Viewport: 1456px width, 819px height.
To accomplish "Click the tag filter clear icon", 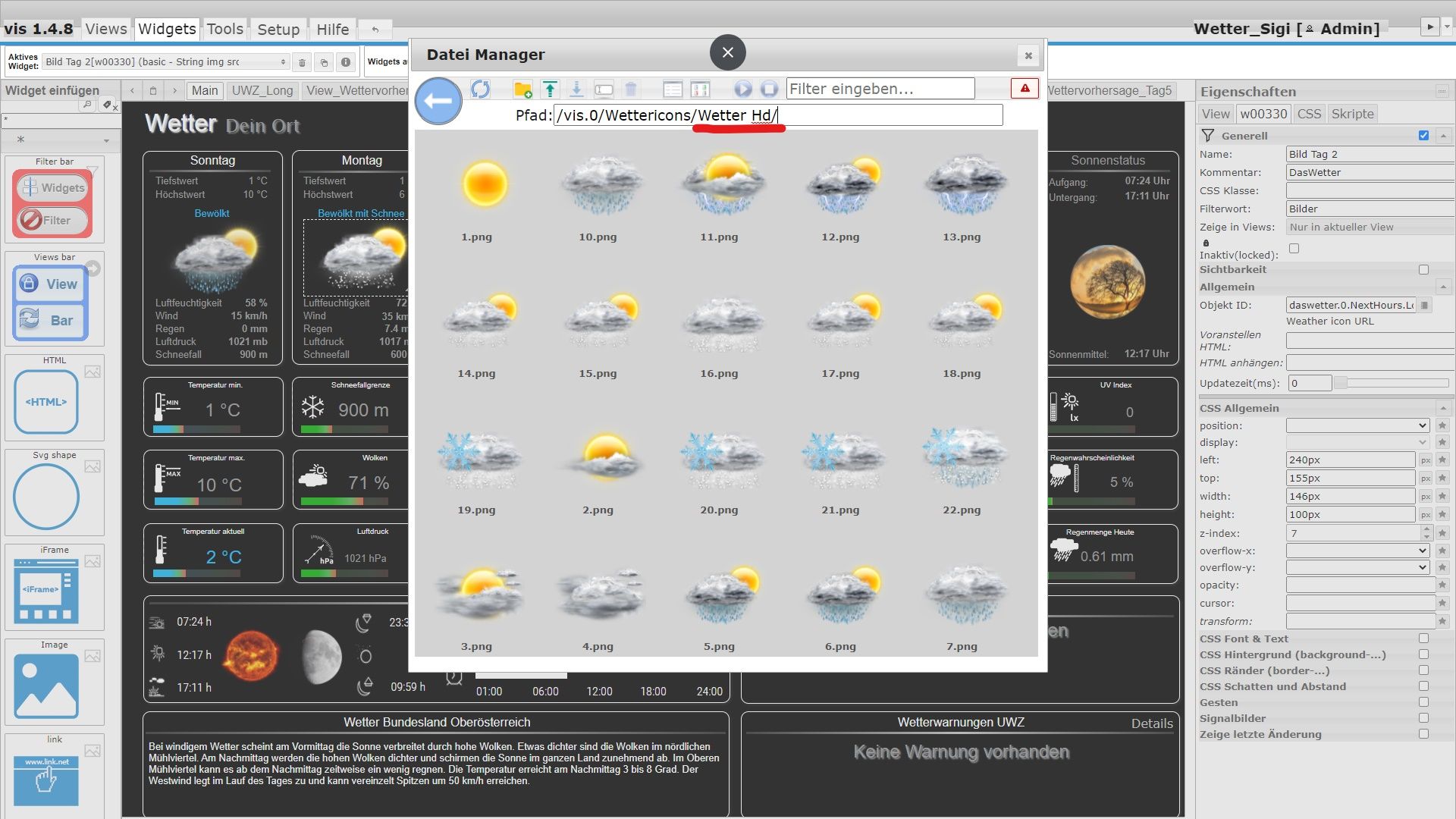I will (108, 105).
